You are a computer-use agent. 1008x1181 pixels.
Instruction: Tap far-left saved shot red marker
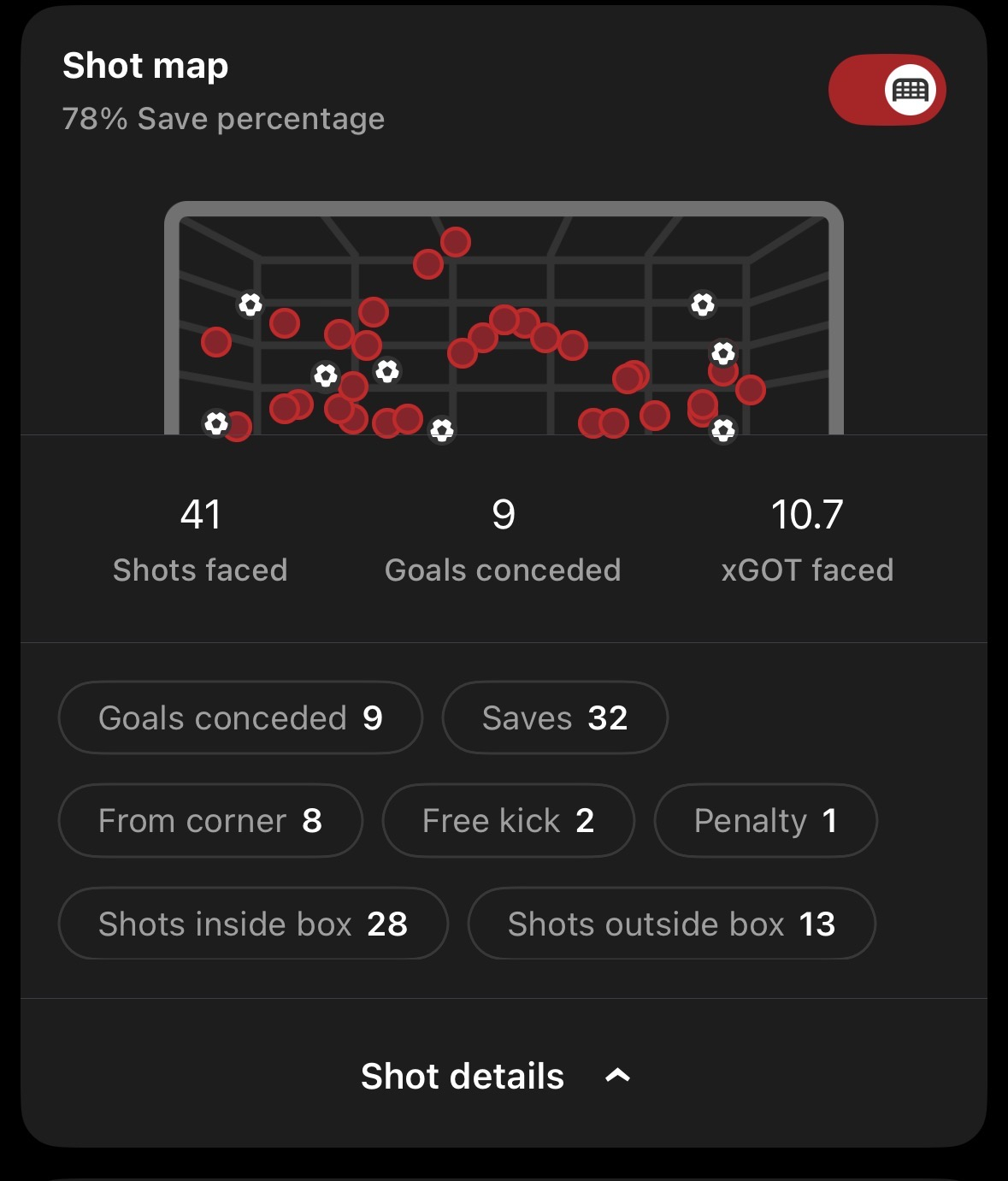pyautogui.click(x=216, y=343)
